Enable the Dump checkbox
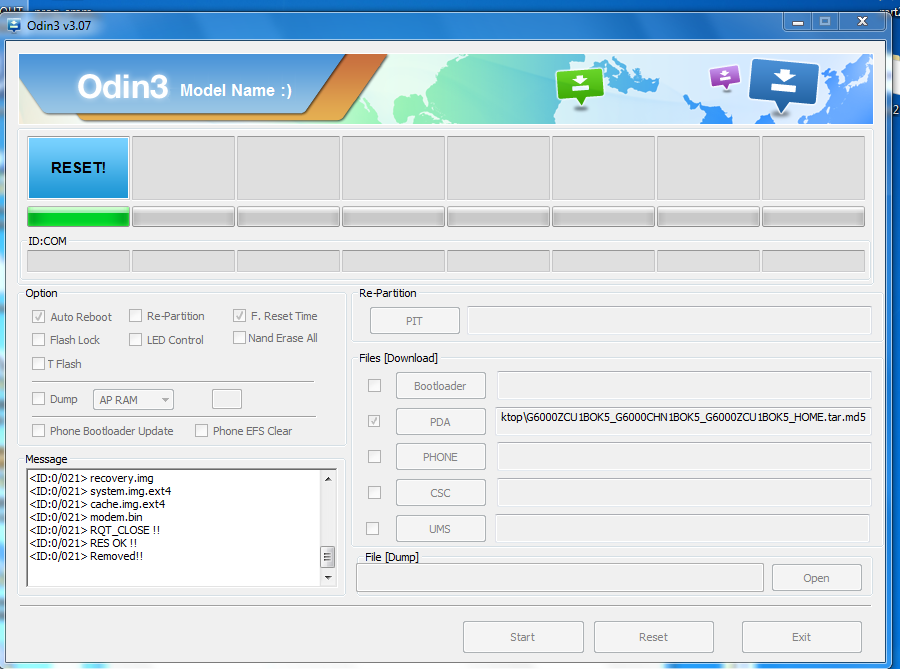900x669 pixels. click(x=38, y=398)
